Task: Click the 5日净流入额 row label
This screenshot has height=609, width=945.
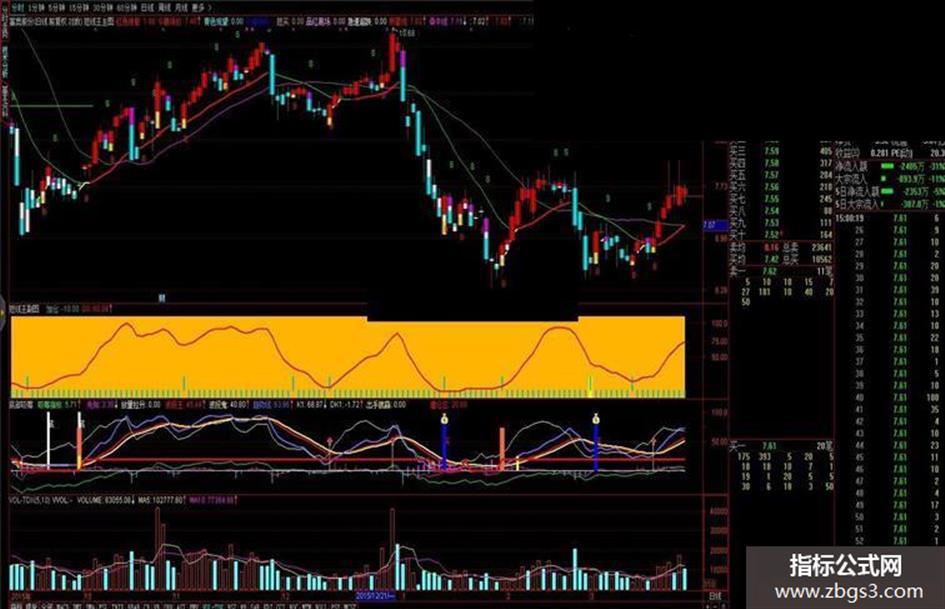Action: click(x=857, y=191)
